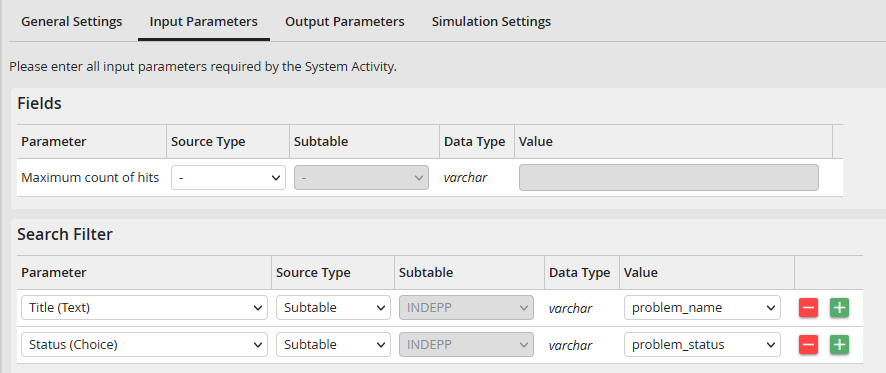Select the Input Parameters tab
886x373 pixels.
[203, 21]
